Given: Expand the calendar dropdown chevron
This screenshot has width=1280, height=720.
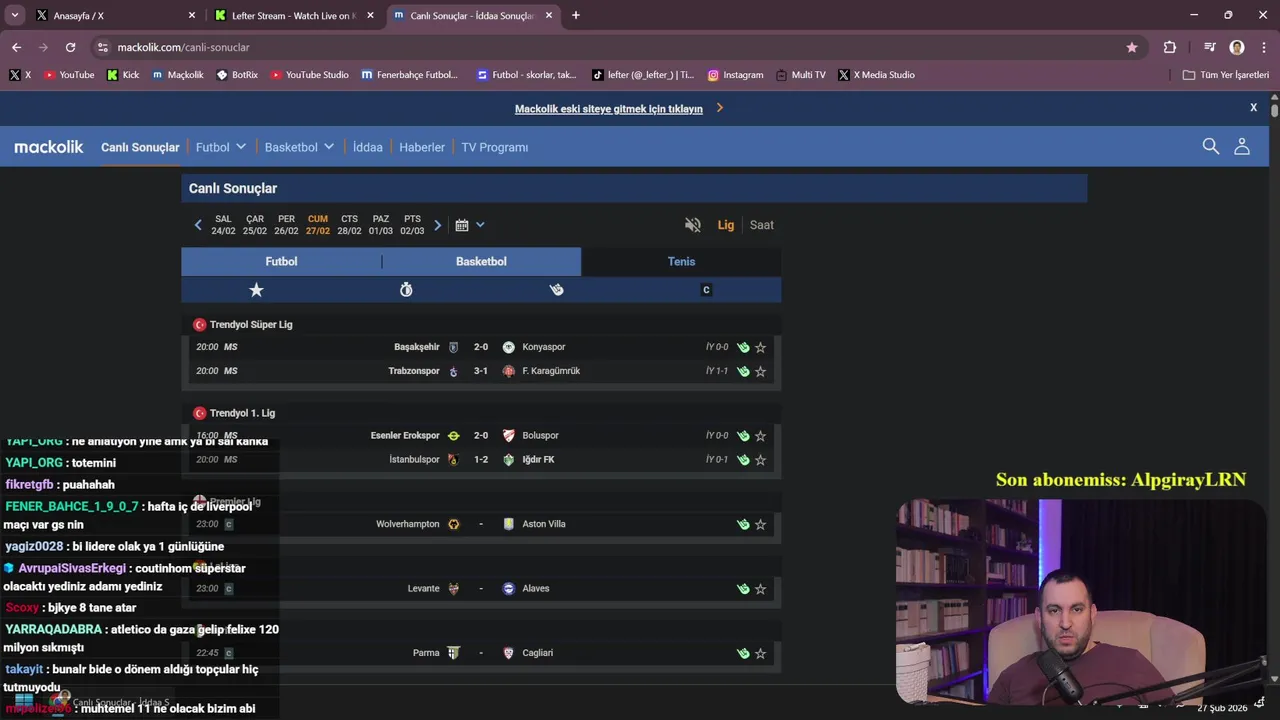Looking at the screenshot, I should pos(480,225).
